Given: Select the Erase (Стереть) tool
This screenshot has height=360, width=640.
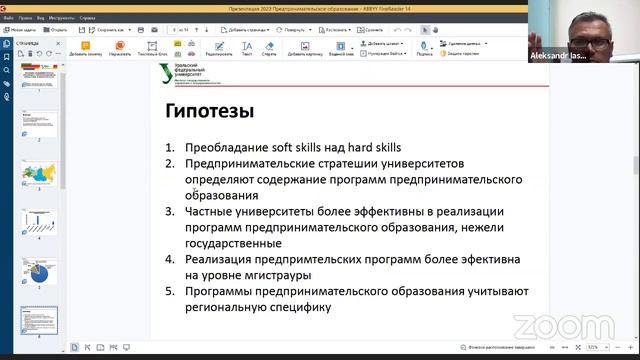Looking at the screenshot, I should (x=269, y=48).
